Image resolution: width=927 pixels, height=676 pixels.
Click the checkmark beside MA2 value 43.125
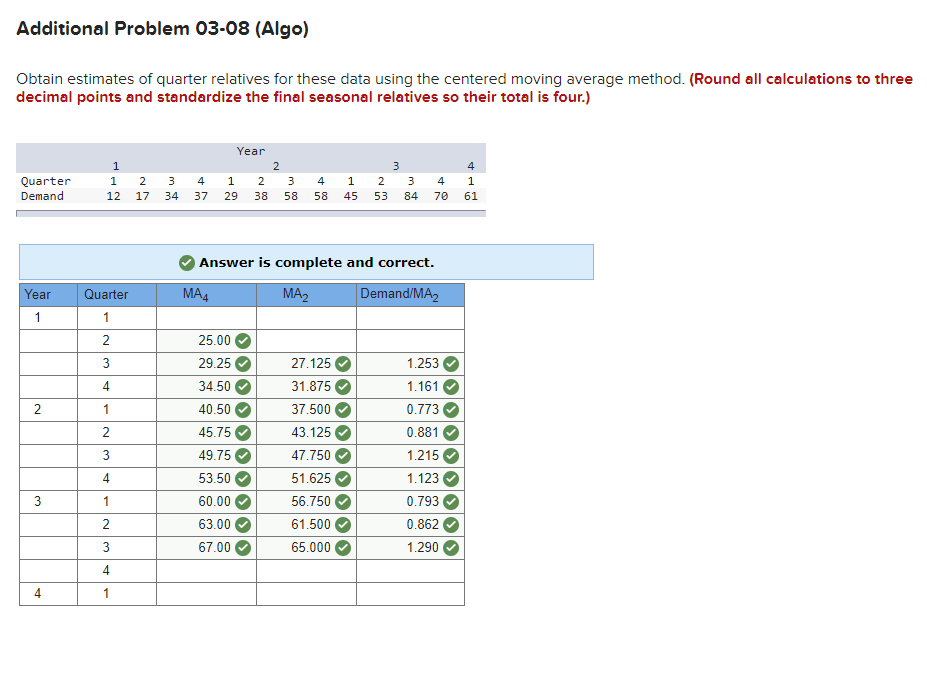[x=342, y=432]
